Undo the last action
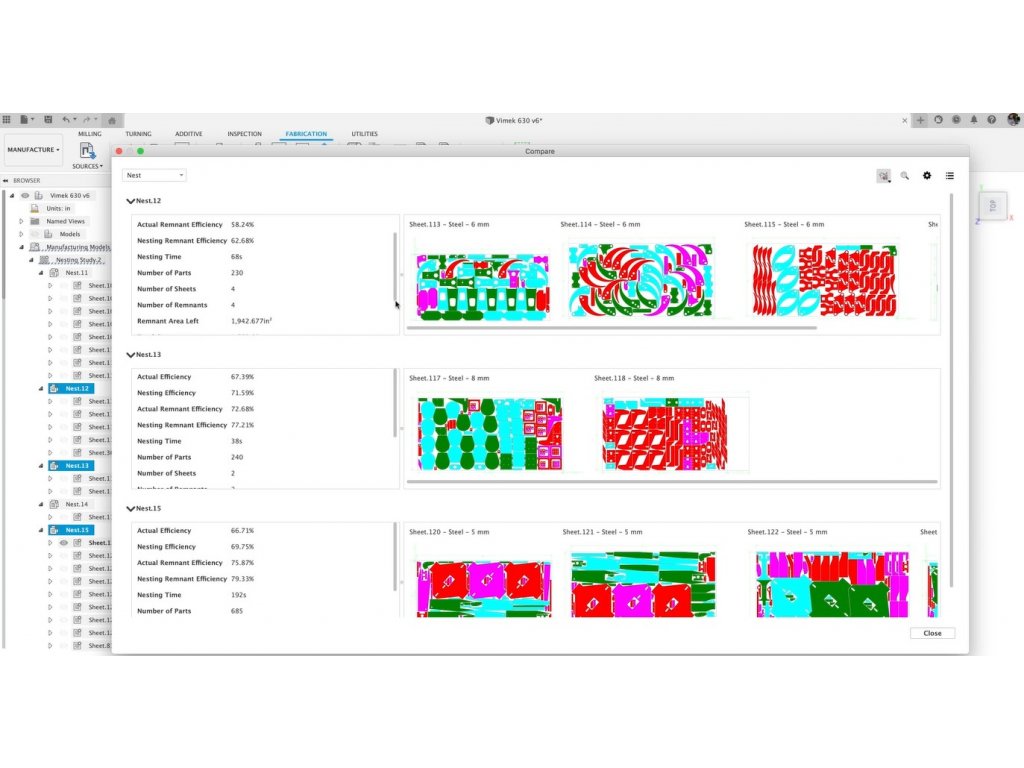Viewport: 1024px width, 768px height. [x=65, y=120]
